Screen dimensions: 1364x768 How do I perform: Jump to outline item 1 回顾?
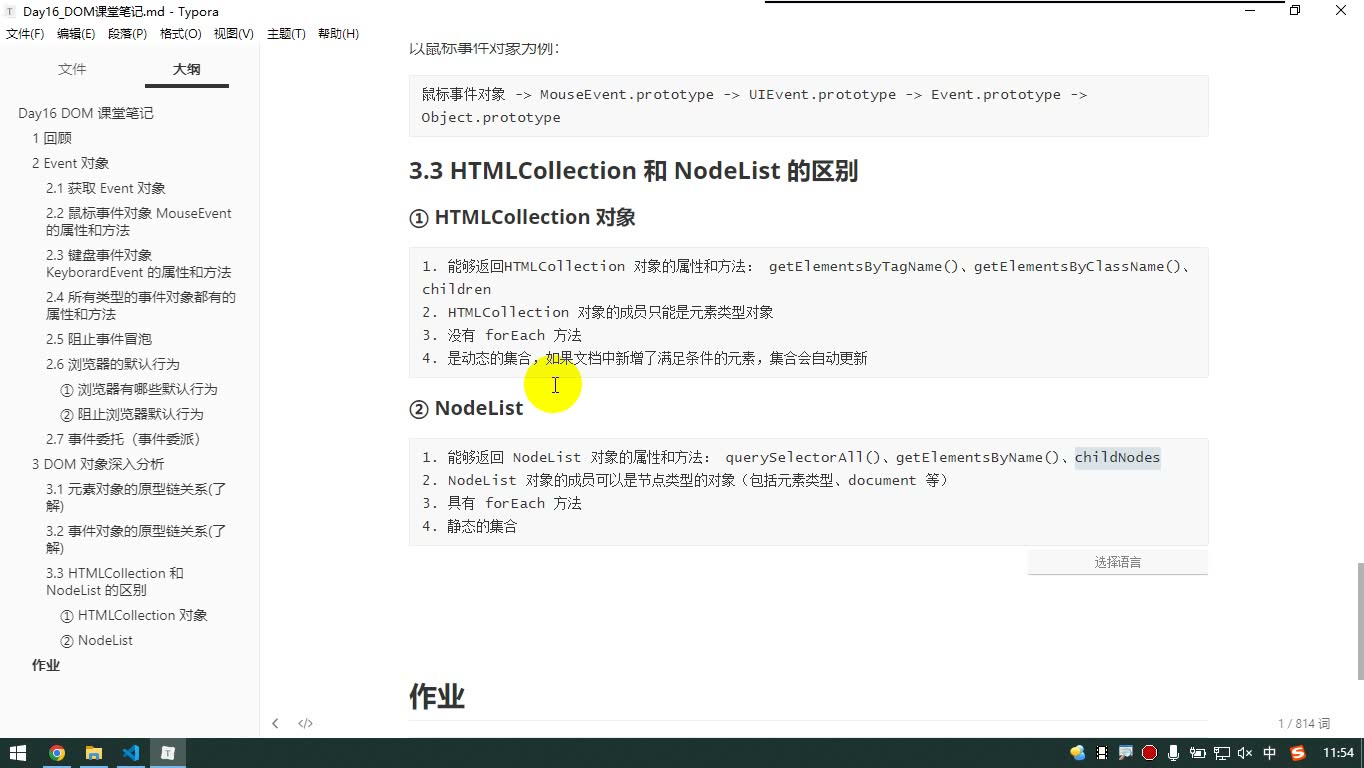click(52, 138)
